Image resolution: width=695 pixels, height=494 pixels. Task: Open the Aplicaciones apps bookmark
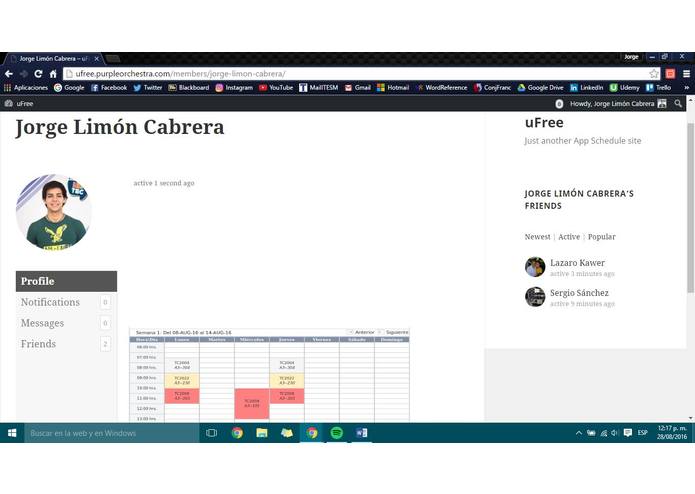click(x=26, y=88)
